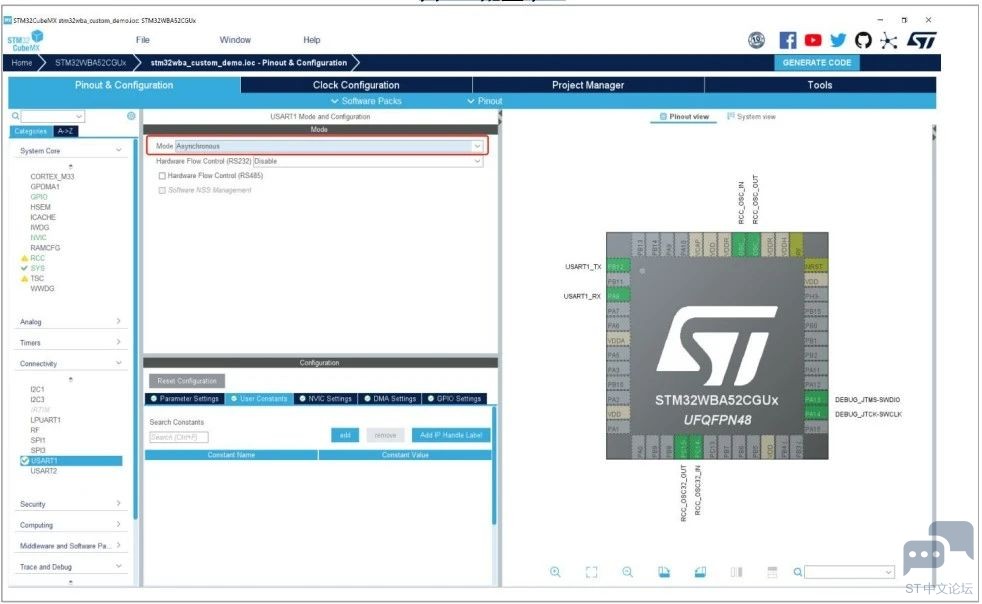Image resolution: width=982 pixels, height=604 pixels.
Task: Toggle the split view columns icon
Action: click(736, 572)
